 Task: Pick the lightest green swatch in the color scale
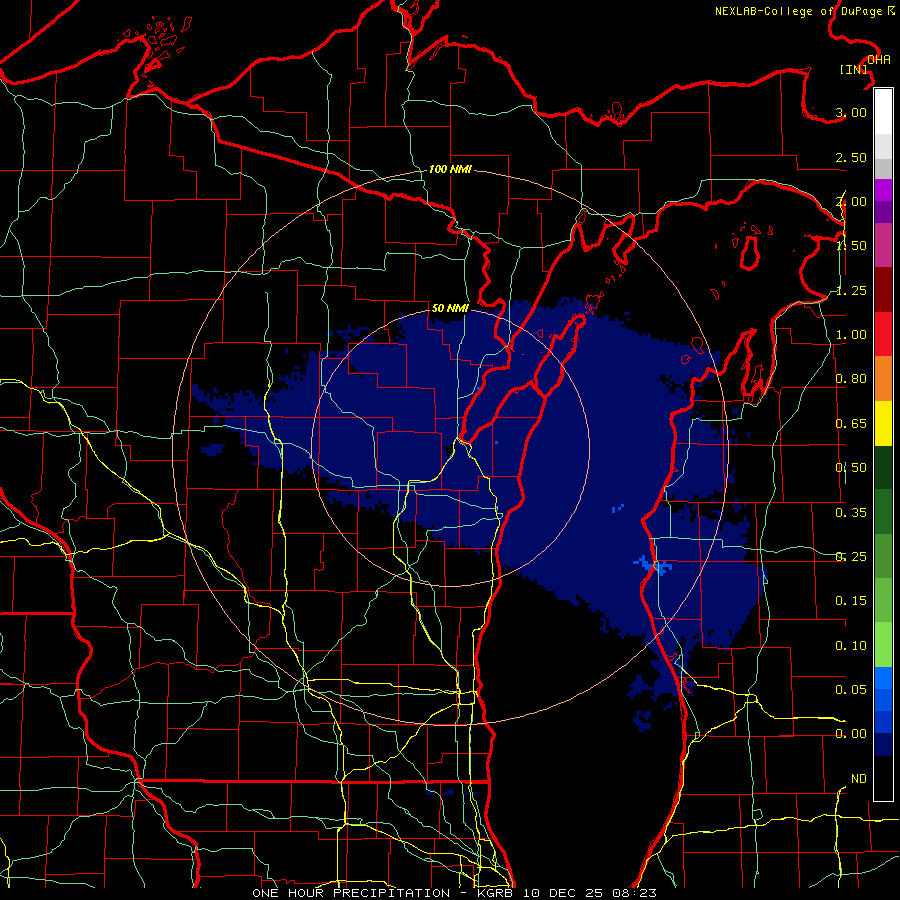883,645
